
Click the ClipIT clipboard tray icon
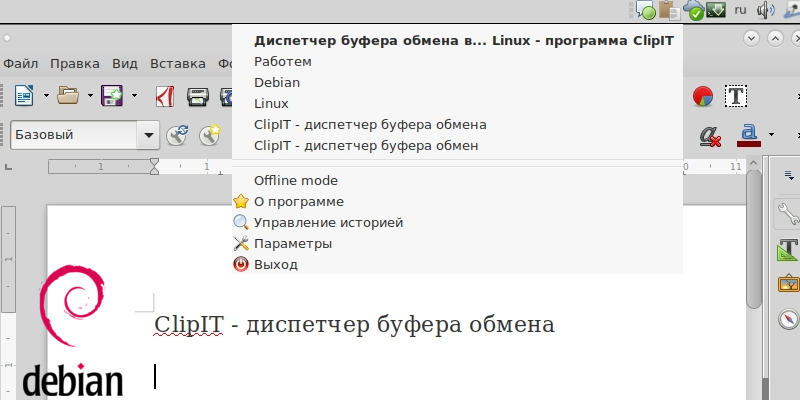[669, 10]
